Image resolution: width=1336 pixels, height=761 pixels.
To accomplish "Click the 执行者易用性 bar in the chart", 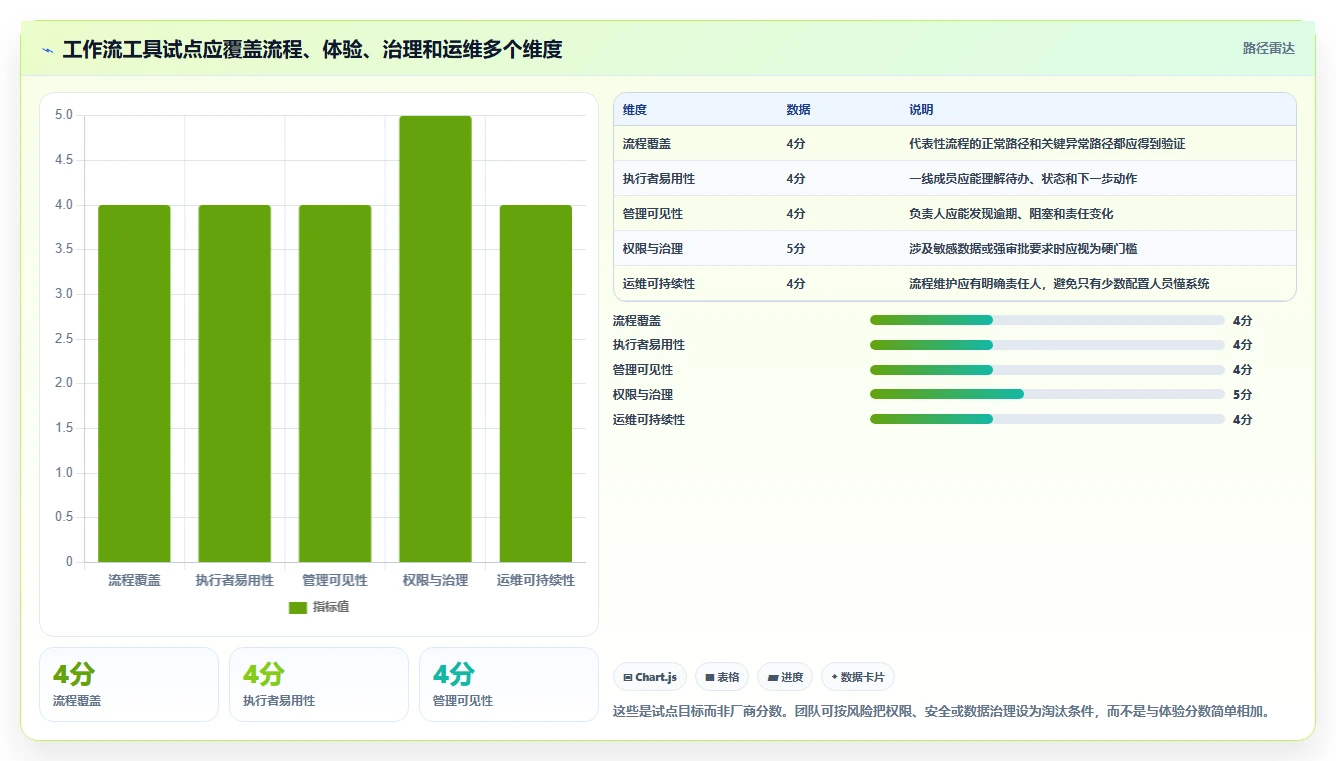I will pos(234,383).
